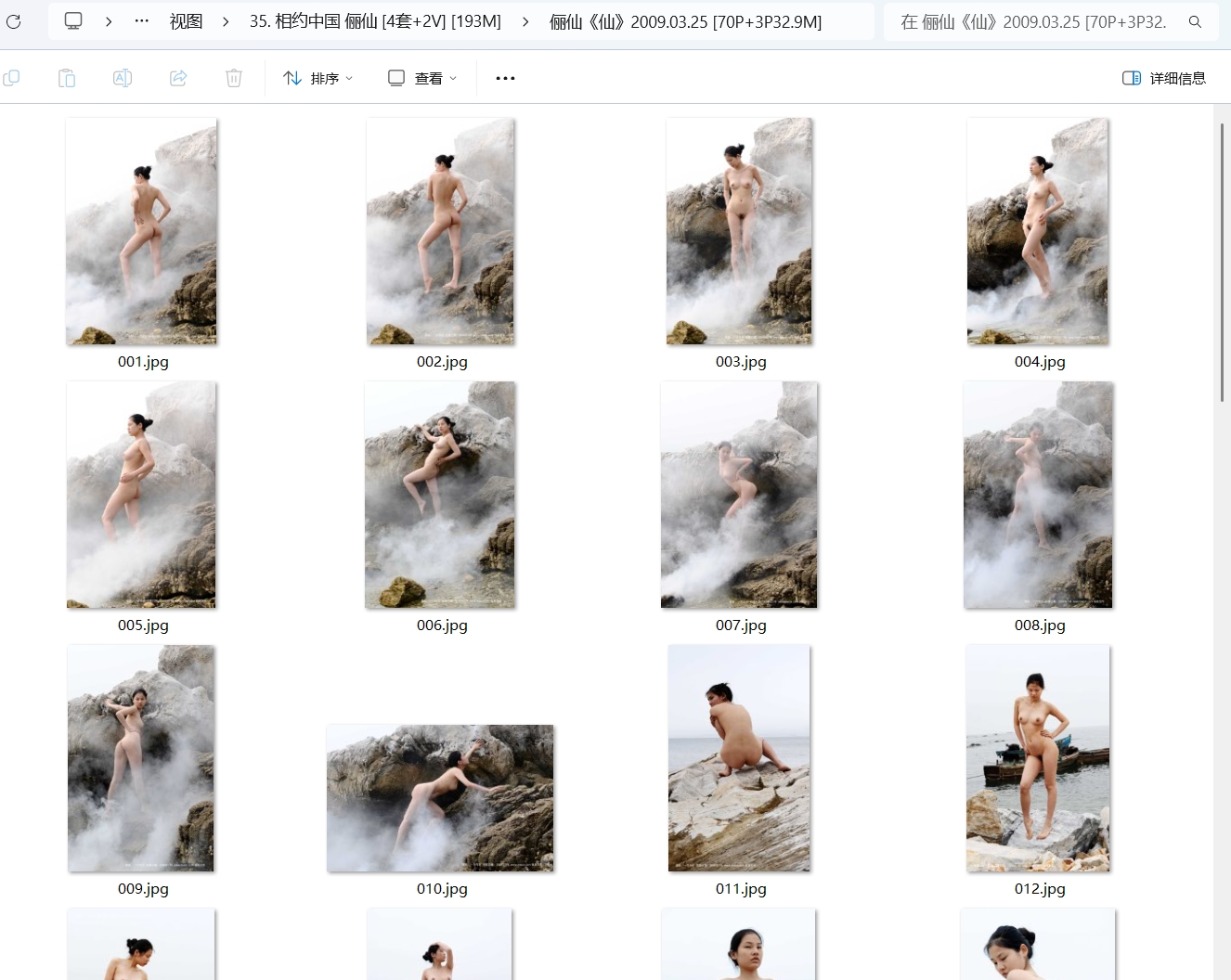
Task: Click the rename icon in the toolbar
Action: (123, 78)
